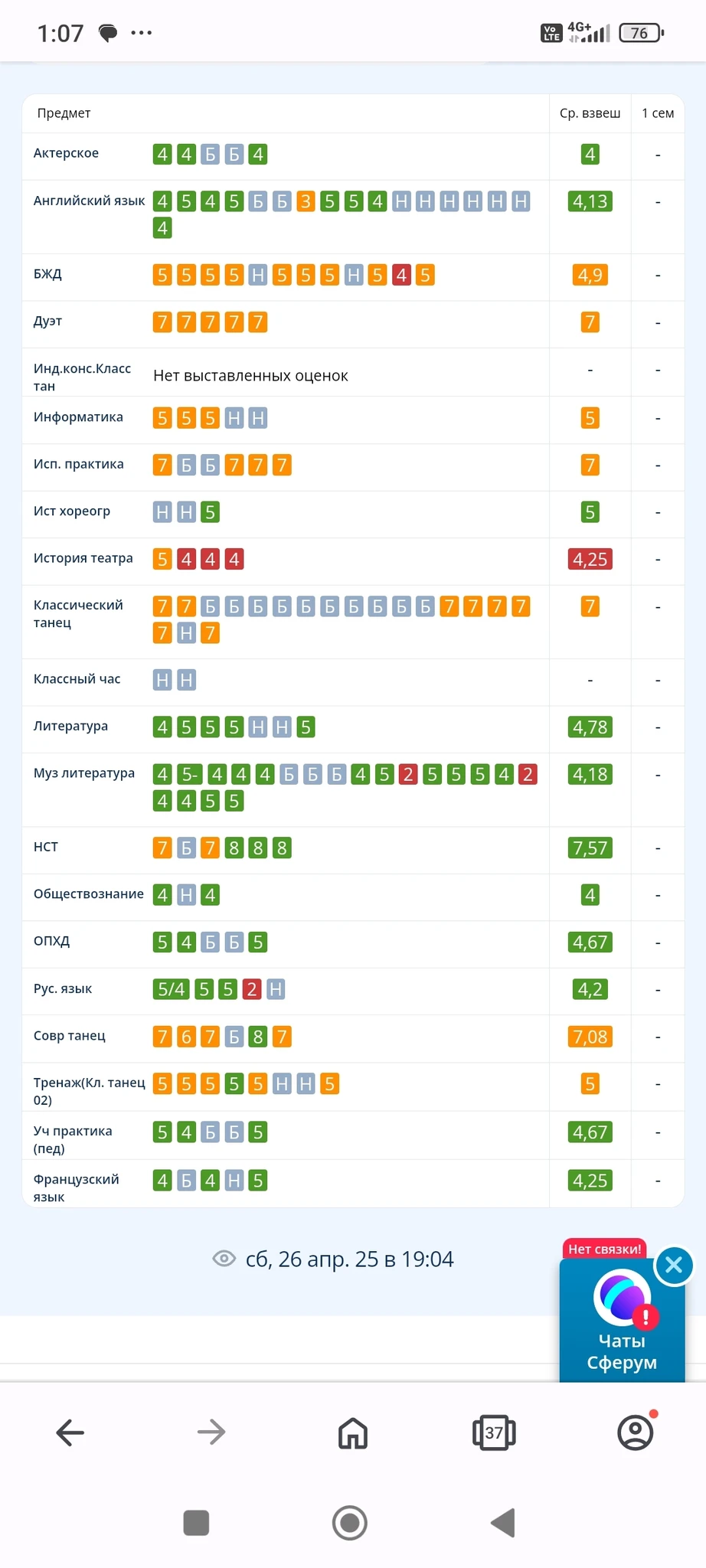Viewport: 706px width, 1568px height.
Task: Open the browser profile icon
Action: click(635, 1432)
